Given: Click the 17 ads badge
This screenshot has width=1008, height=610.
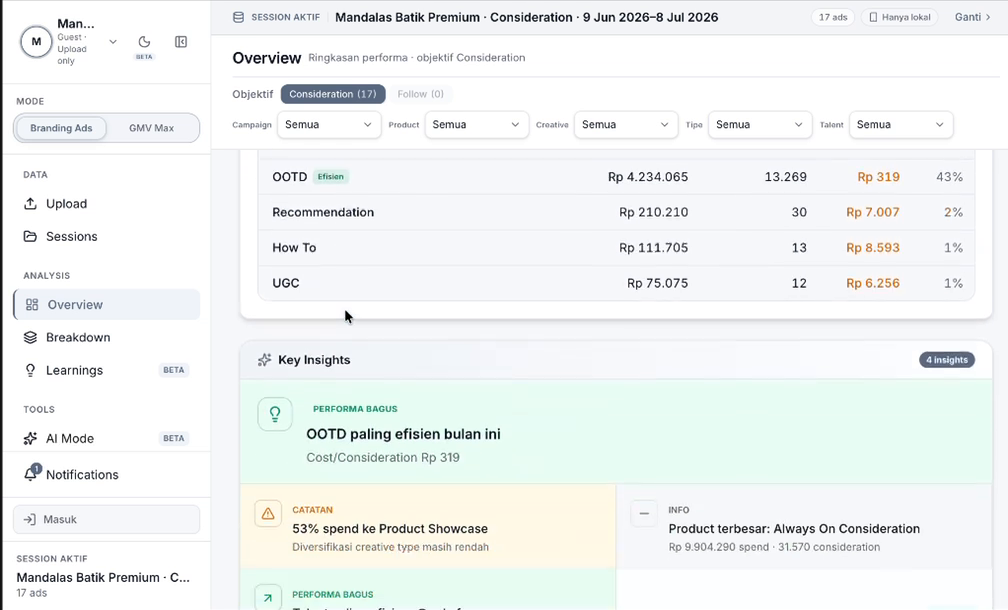Looking at the screenshot, I should pos(832,17).
